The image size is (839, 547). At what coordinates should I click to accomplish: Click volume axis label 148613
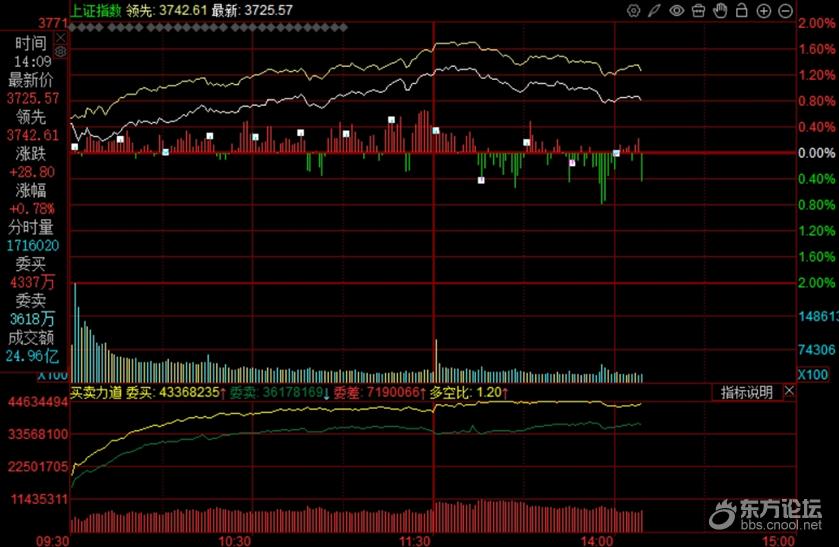818,316
